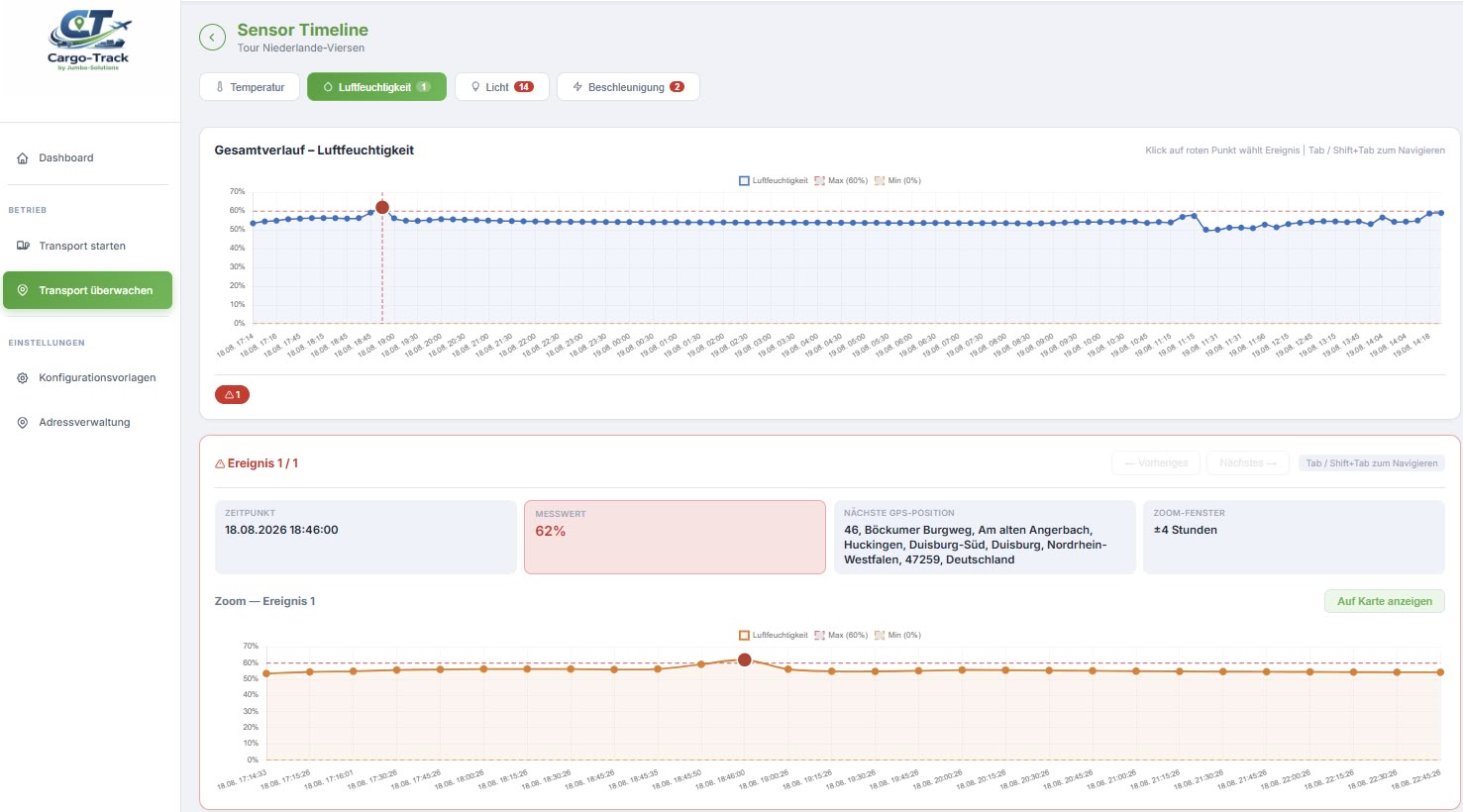Open Adressverwaltung in the sidebar
1463x812 pixels.
(86, 423)
